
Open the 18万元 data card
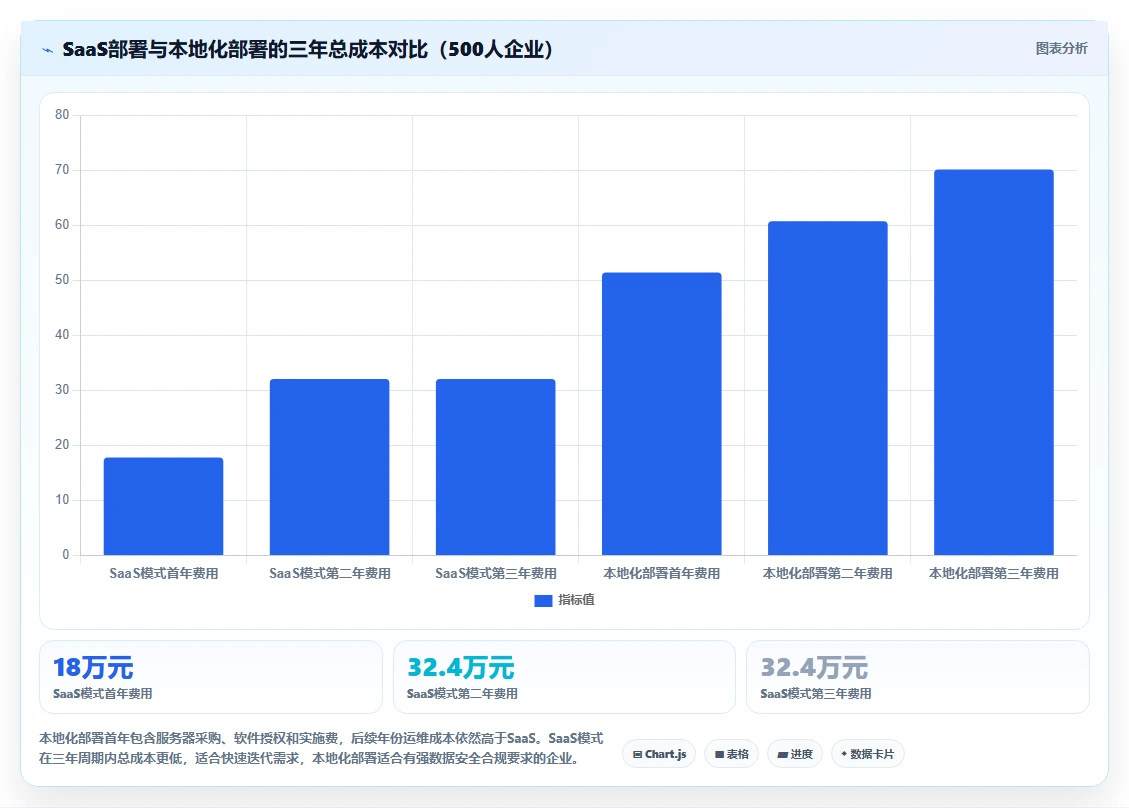pyautogui.click(x=211, y=677)
